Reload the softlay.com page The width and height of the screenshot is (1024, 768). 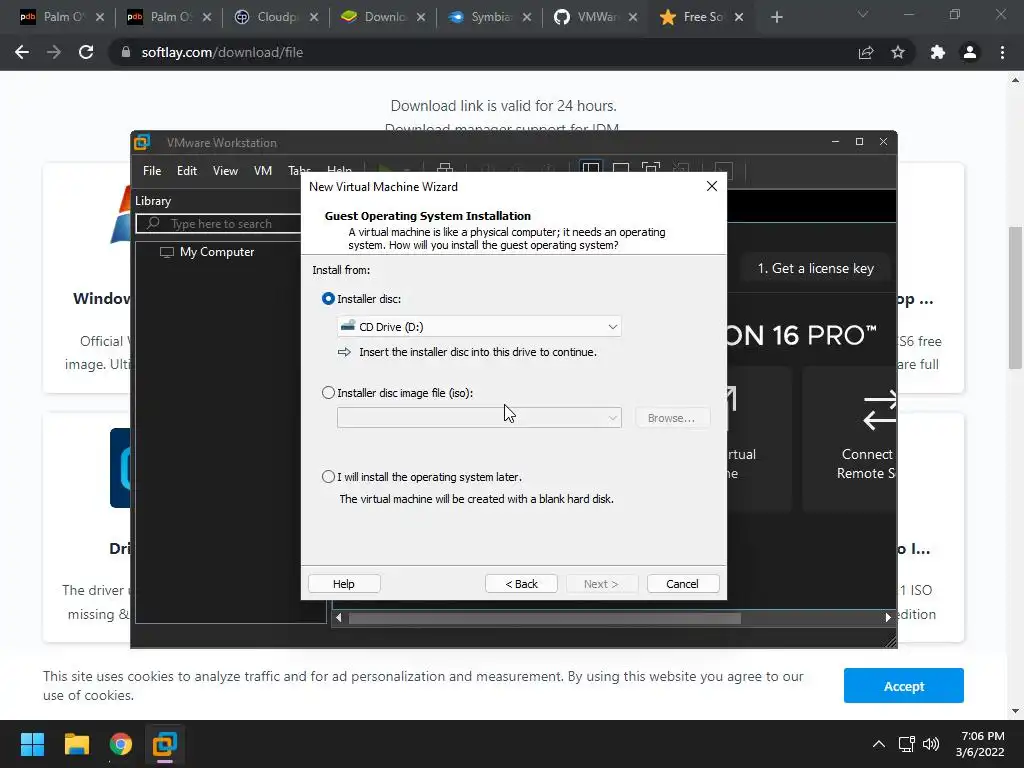[86, 52]
